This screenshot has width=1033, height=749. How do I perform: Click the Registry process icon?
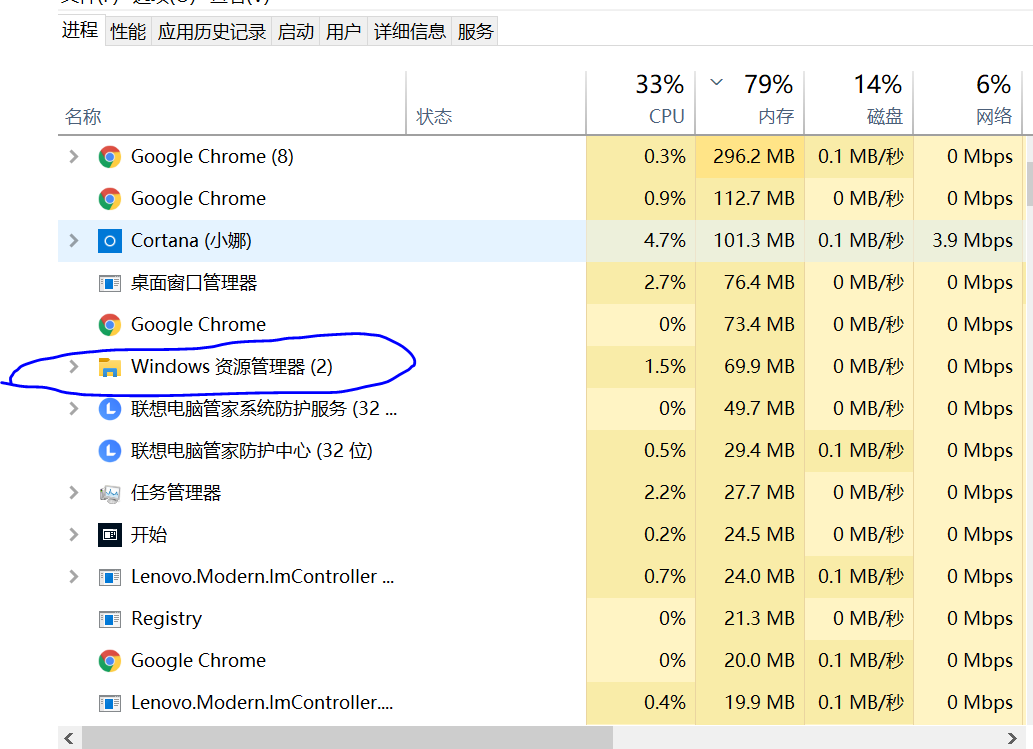109,619
